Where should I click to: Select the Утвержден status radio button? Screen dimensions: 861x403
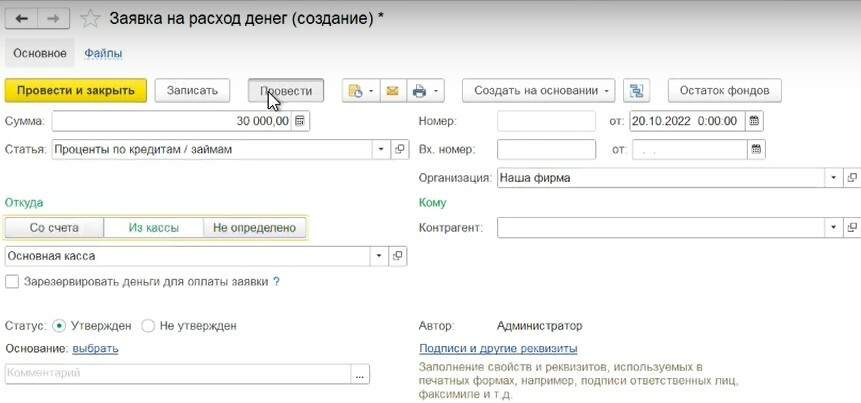[59, 326]
